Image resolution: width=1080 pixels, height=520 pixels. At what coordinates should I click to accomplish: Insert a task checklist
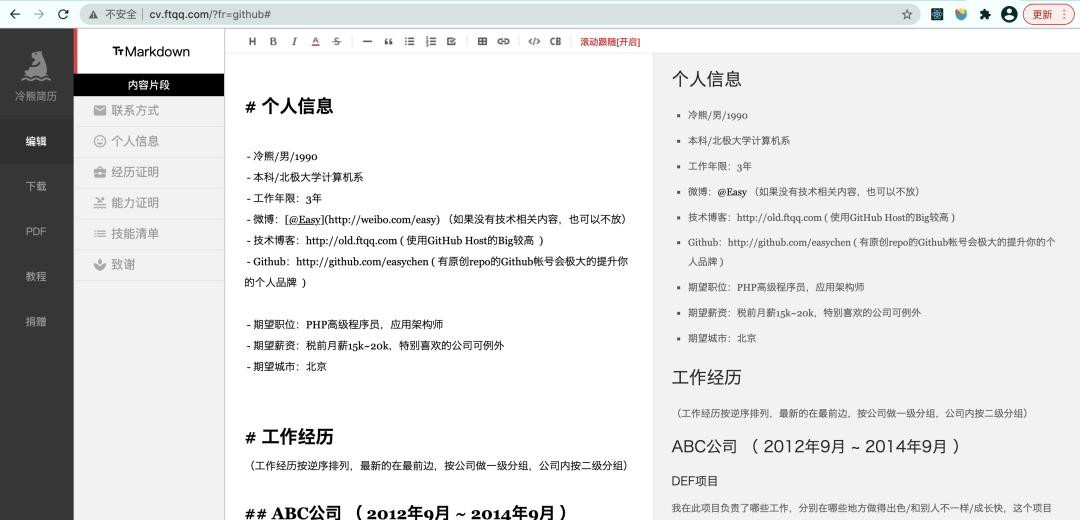pos(451,41)
